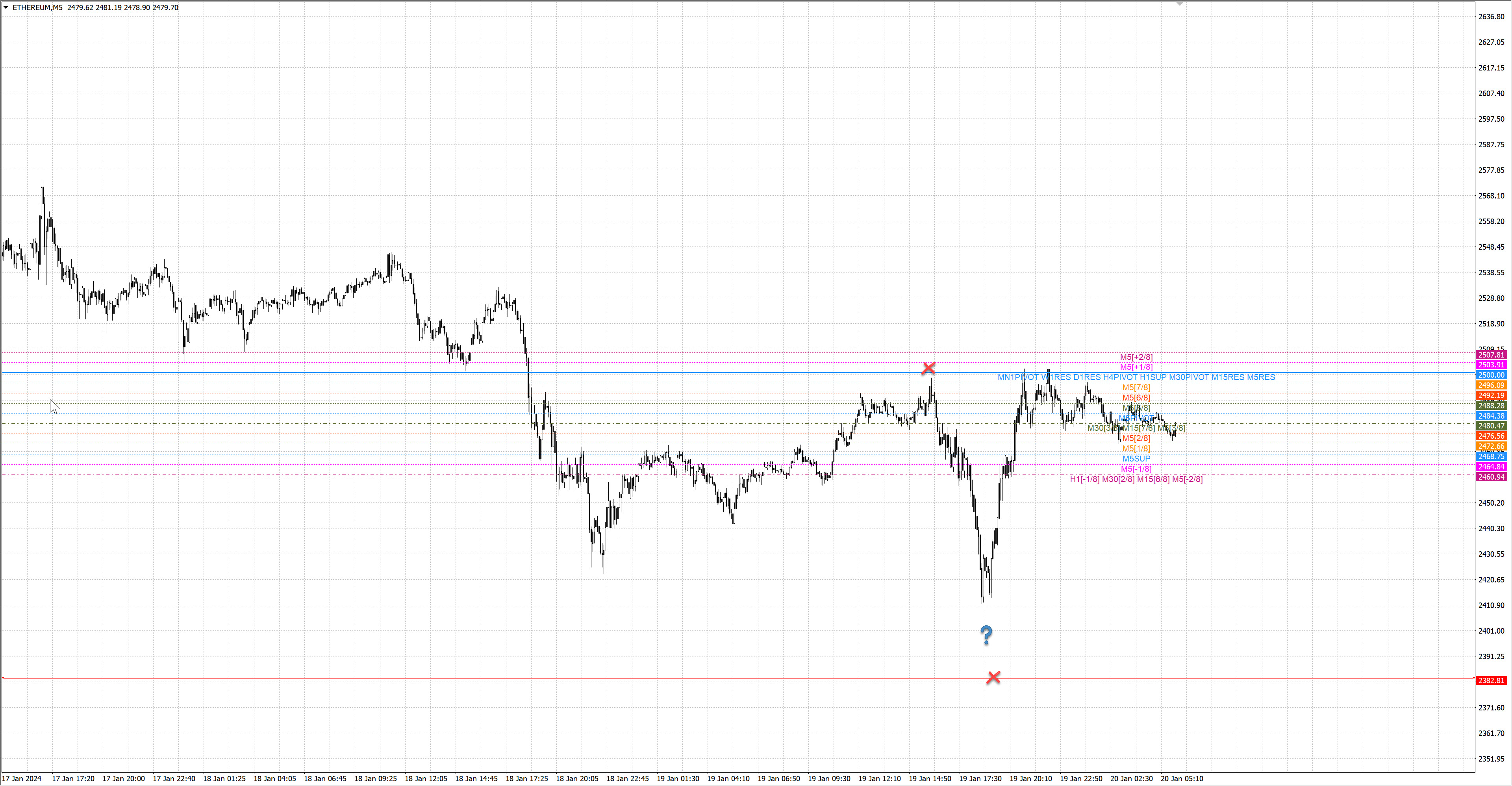The height and width of the screenshot is (786, 1512).
Task: Click the H1[-1/8] M30[2/8] label text
Action: [1102, 479]
